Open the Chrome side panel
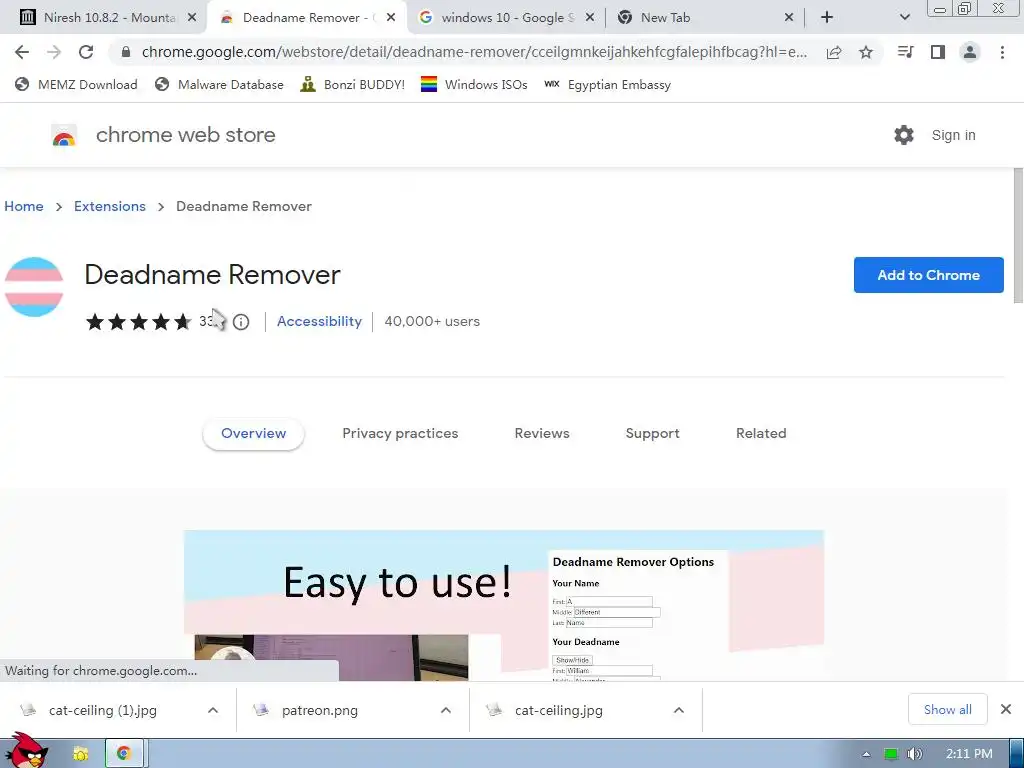Viewport: 1024px width, 768px height. (938, 52)
